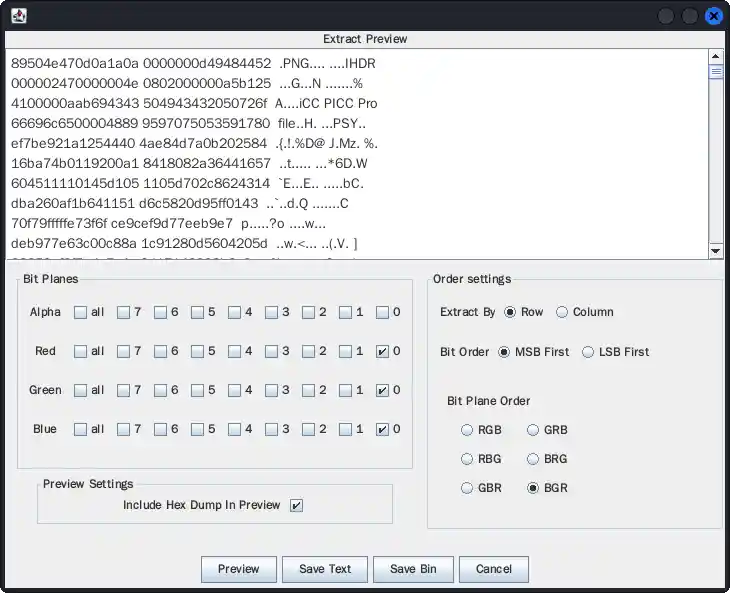The height and width of the screenshot is (593, 730).
Task: Click the Java application icon in title bar
Action: tap(17, 16)
